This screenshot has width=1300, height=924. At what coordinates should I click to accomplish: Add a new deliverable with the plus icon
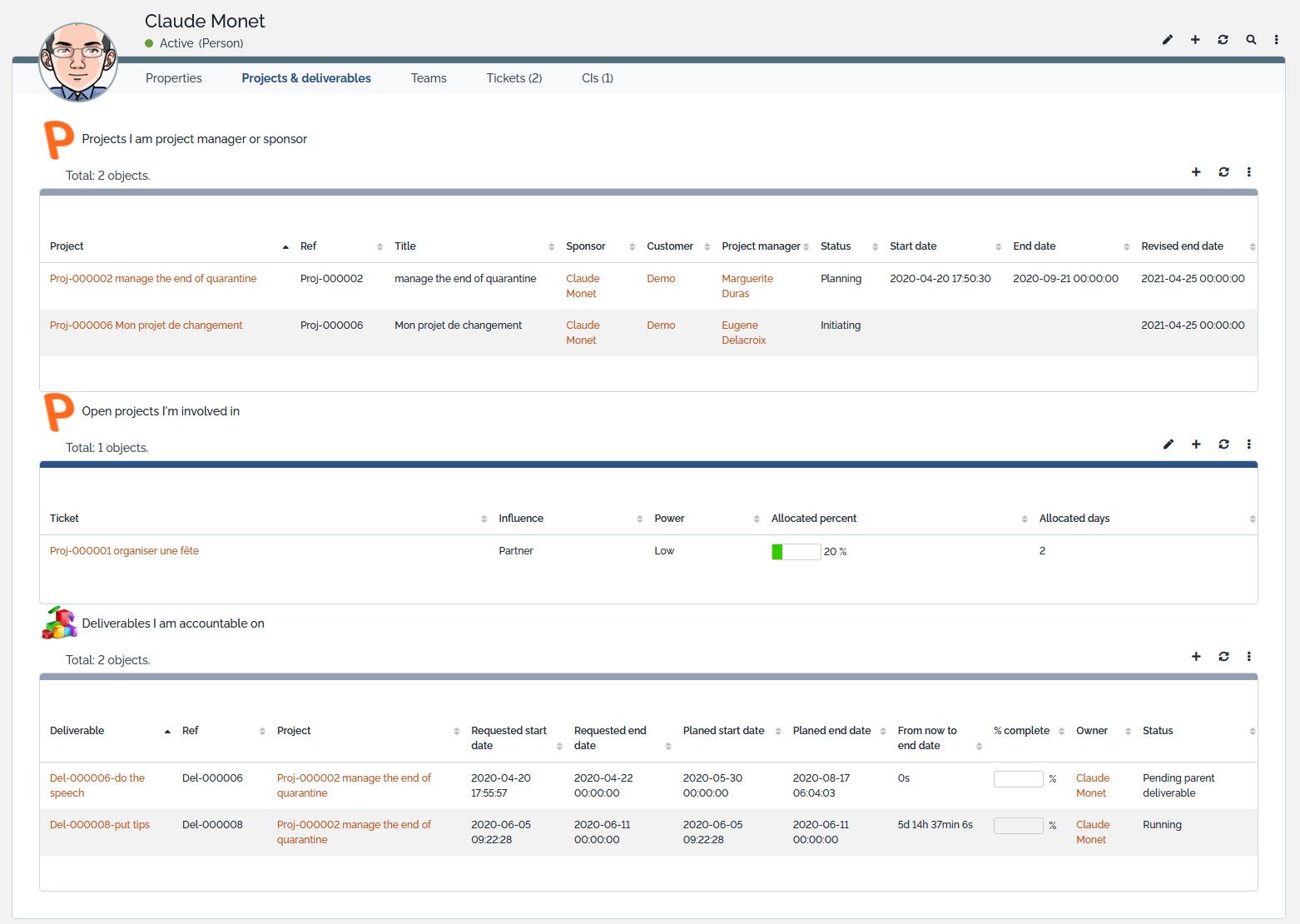click(x=1196, y=656)
